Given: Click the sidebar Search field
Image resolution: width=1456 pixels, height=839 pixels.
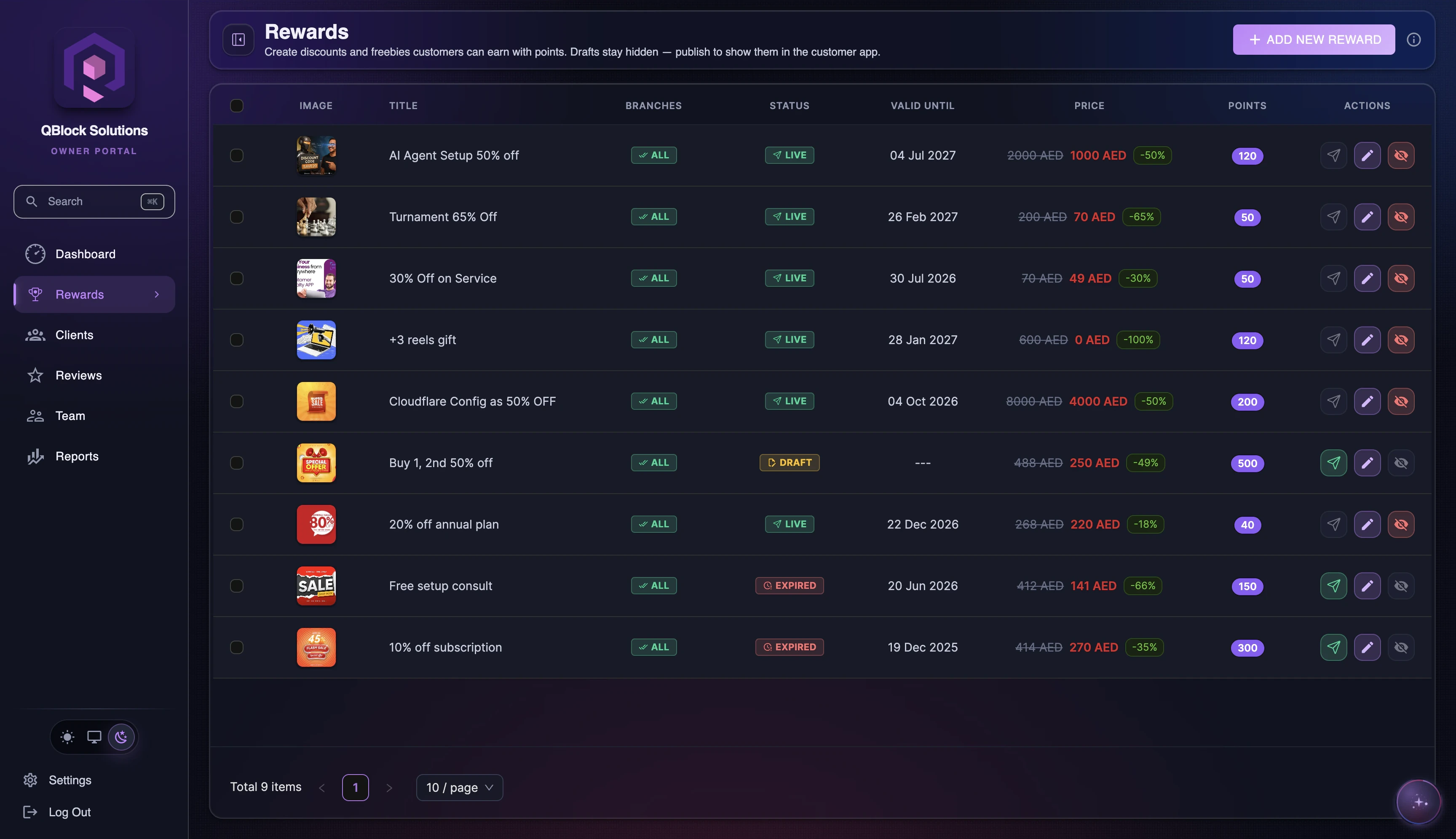Looking at the screenshot, I should [x=94, y=202].
